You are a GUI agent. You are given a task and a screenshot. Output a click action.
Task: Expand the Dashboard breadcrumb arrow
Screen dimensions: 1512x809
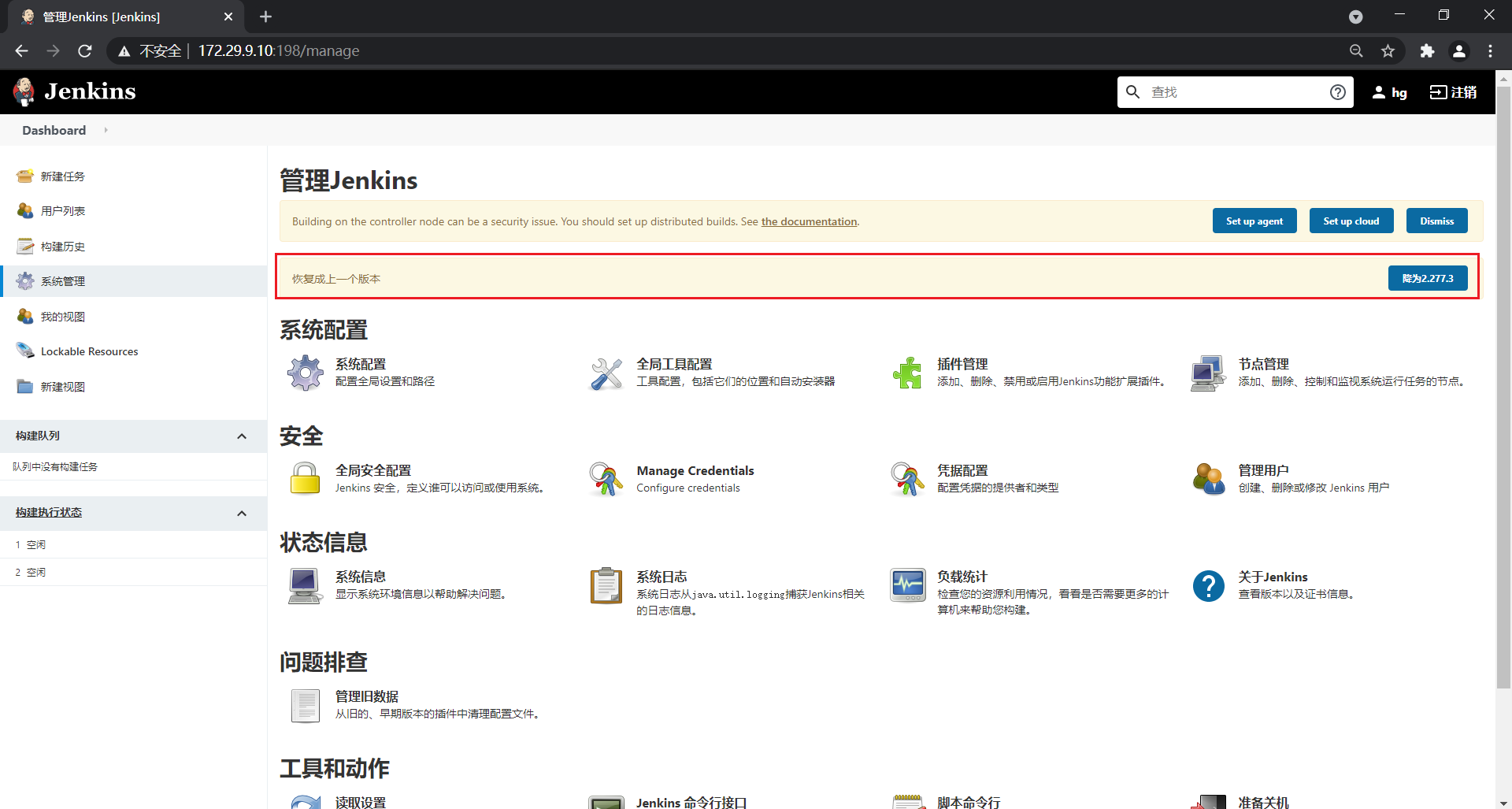[x=106, y=130]
